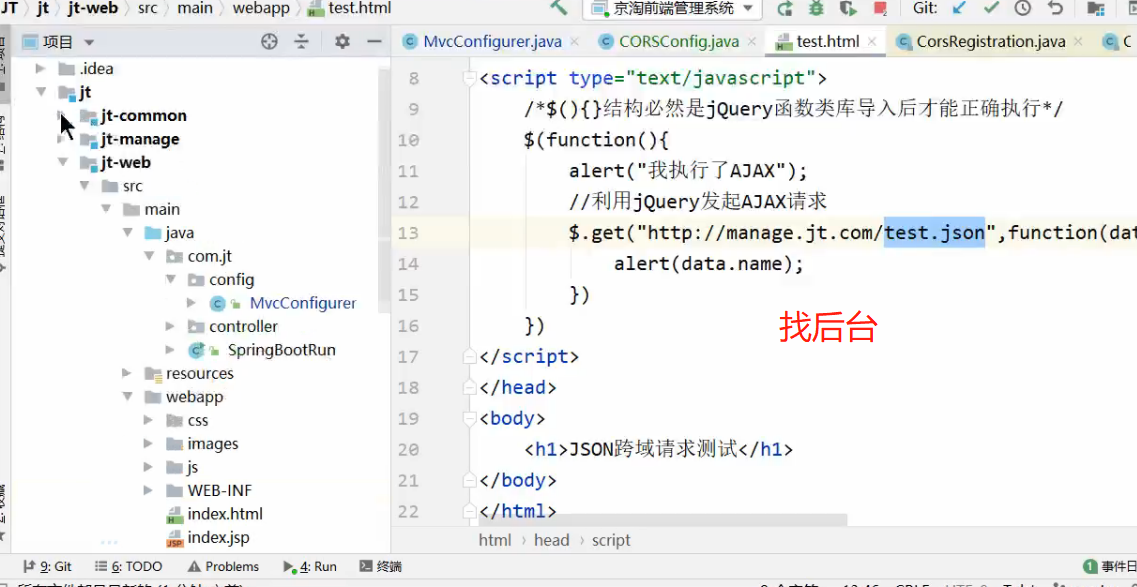Viewport: 1137px width, 587px height.
Task: Click head in editor breadcrumb
Action: tap(551, 540)
